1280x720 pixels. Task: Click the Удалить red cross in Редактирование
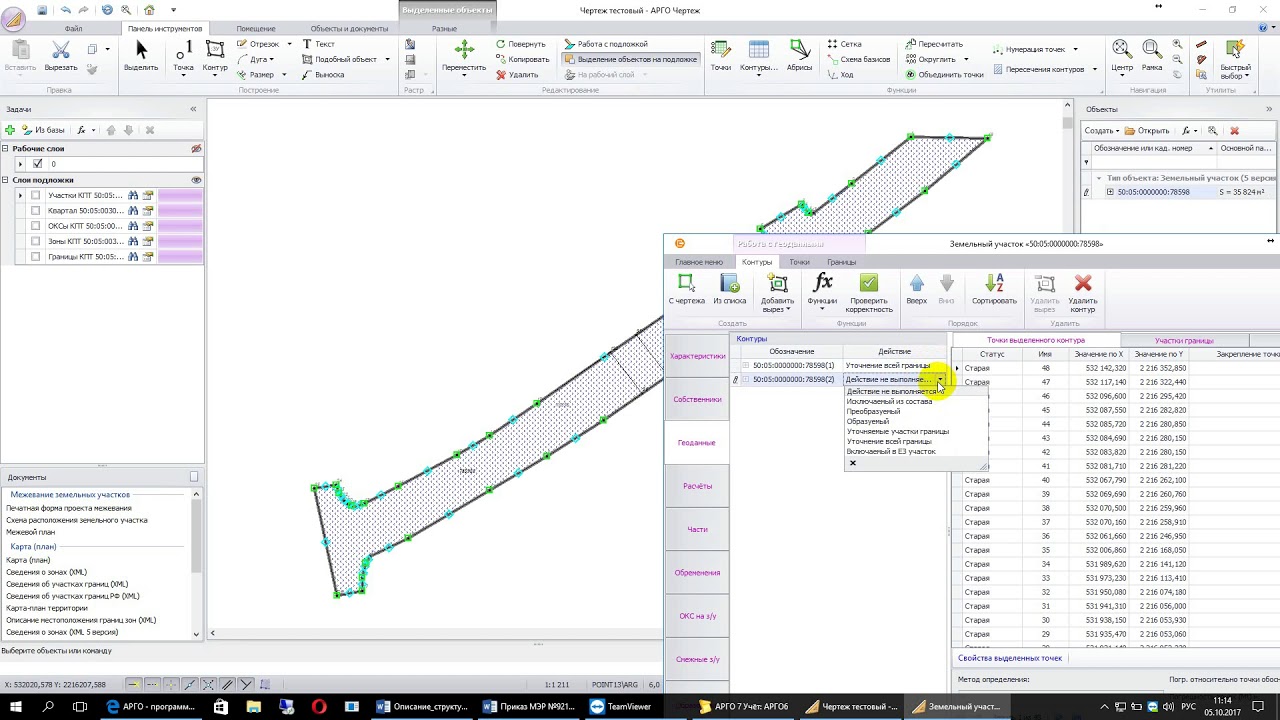coord(517,75)
